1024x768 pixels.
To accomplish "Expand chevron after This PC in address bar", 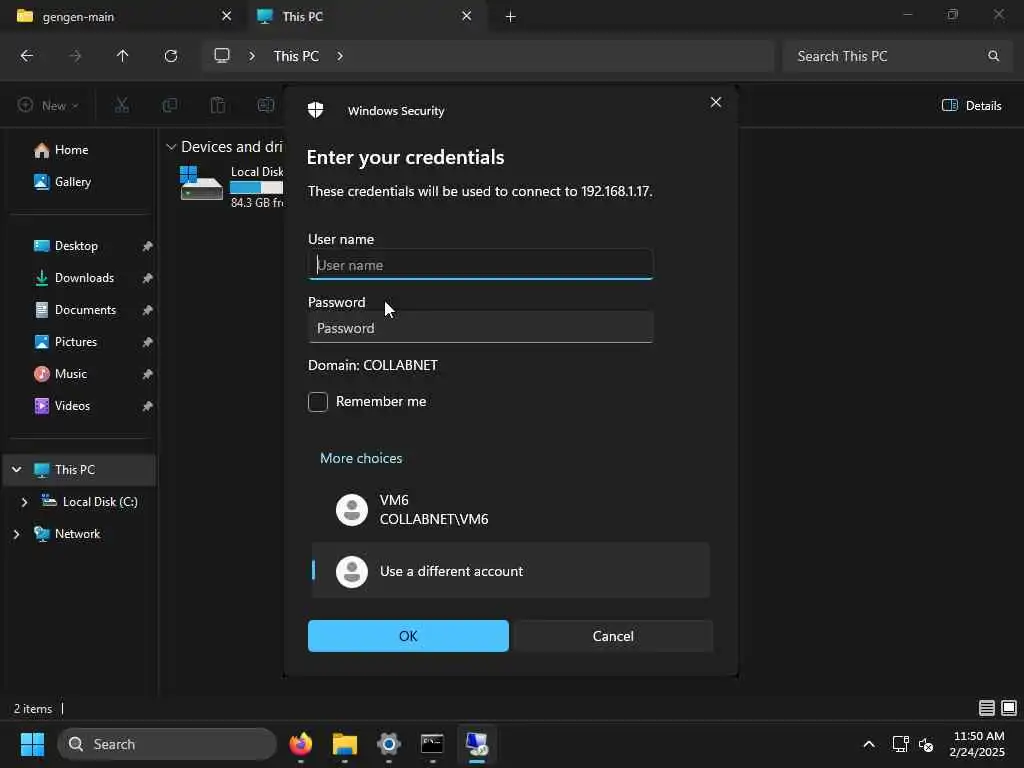I will (x=340, y=56).
